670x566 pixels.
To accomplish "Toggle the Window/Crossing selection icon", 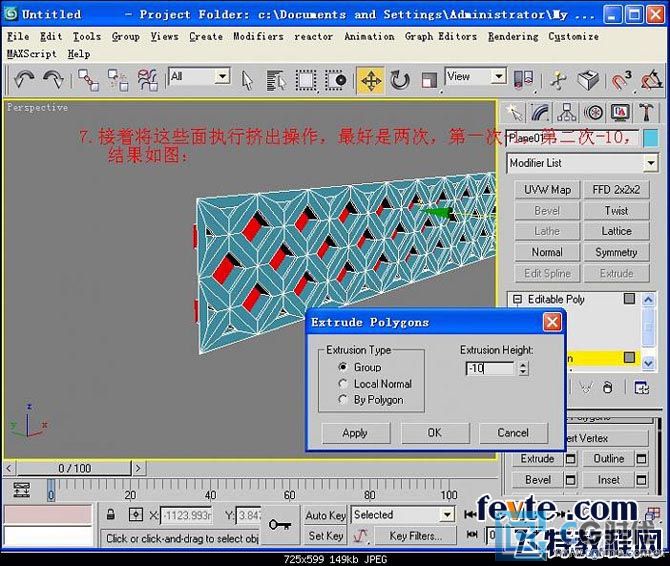I will (x=335, y=80).
